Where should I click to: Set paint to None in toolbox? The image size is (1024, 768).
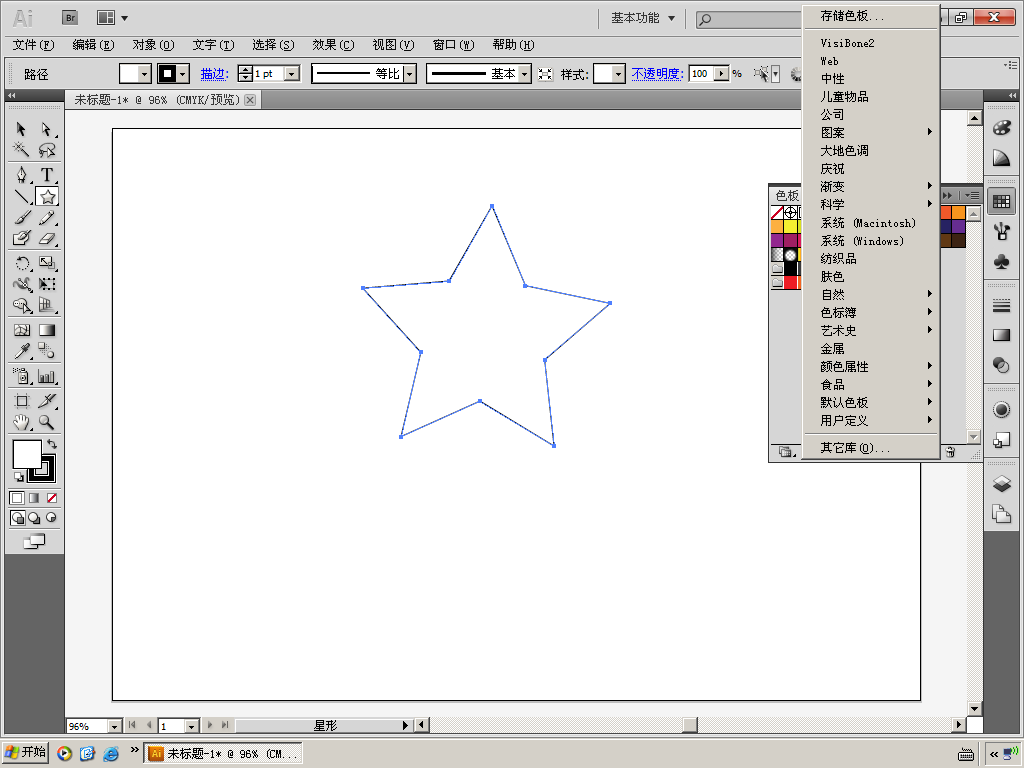pos(52,498)
